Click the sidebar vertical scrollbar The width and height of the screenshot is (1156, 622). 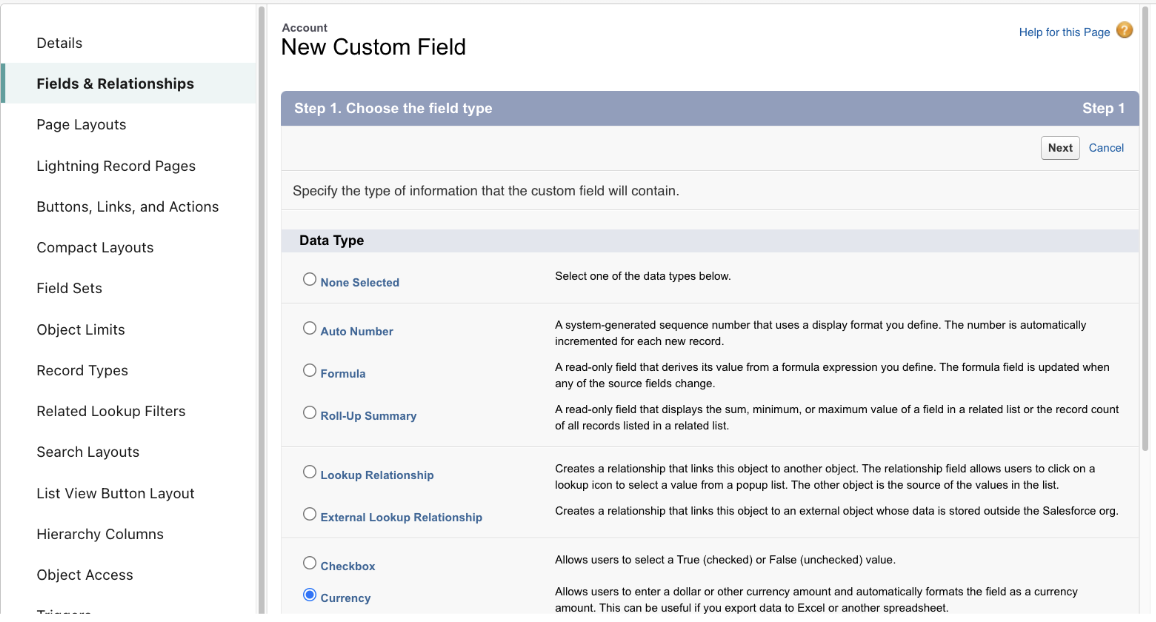261,310
